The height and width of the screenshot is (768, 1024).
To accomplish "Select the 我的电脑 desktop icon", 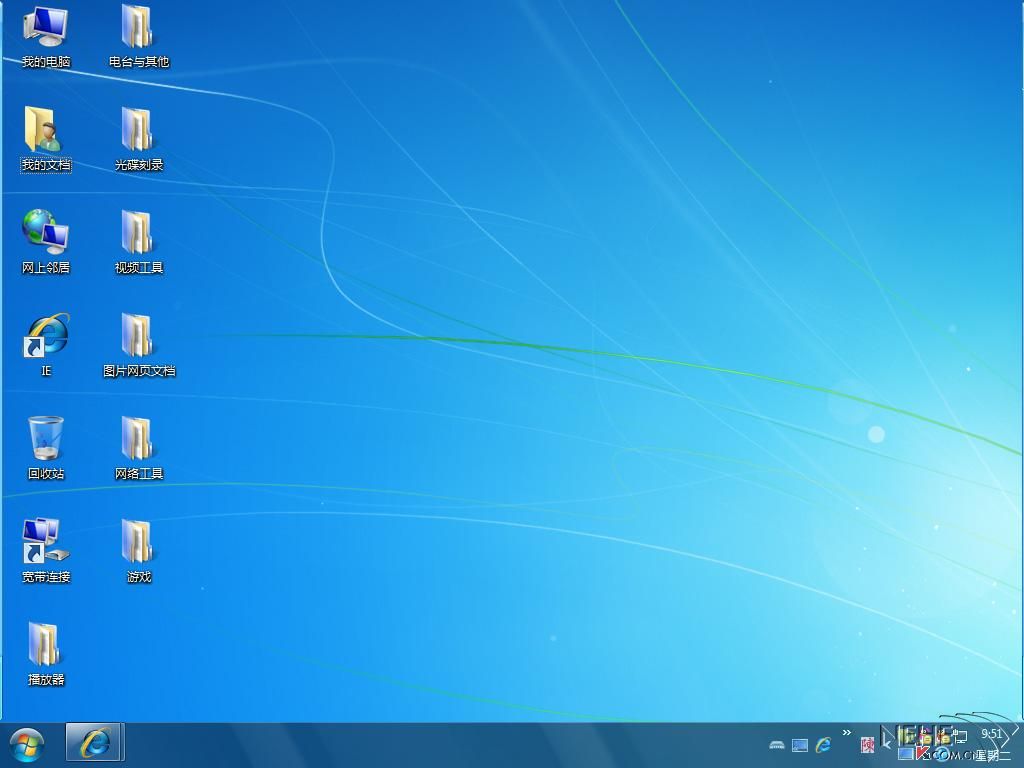I will 46,36.
